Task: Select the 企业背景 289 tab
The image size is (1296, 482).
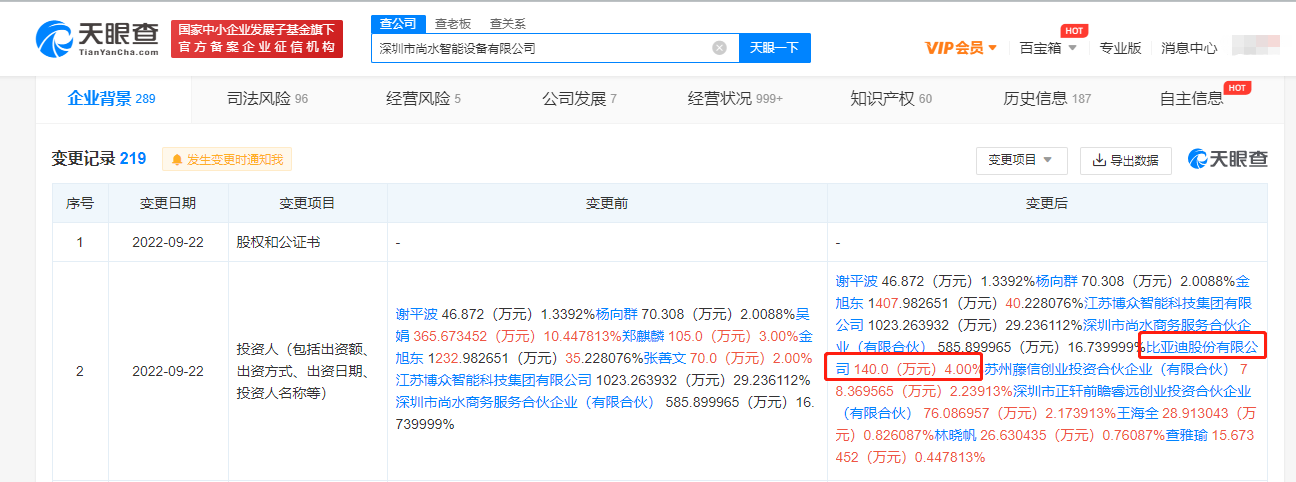Action: pos(111,99)
